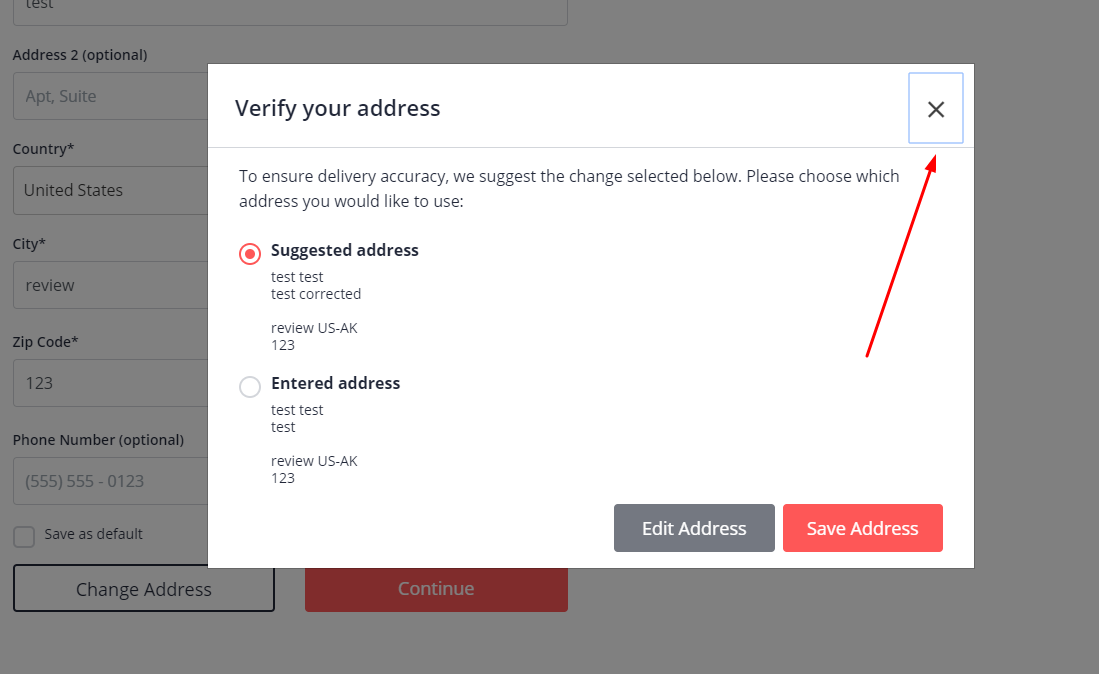1099x674 pixels.
Task: Close the Verify your address dialog
Action: (x=935, y=109)
